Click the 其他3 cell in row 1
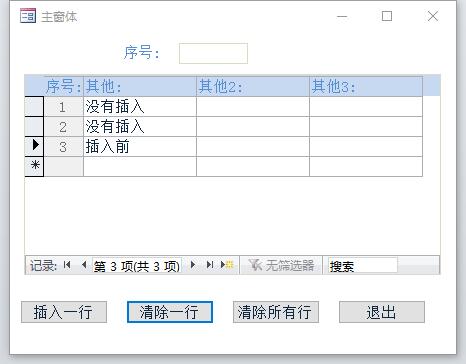 (x=366, y=107)
